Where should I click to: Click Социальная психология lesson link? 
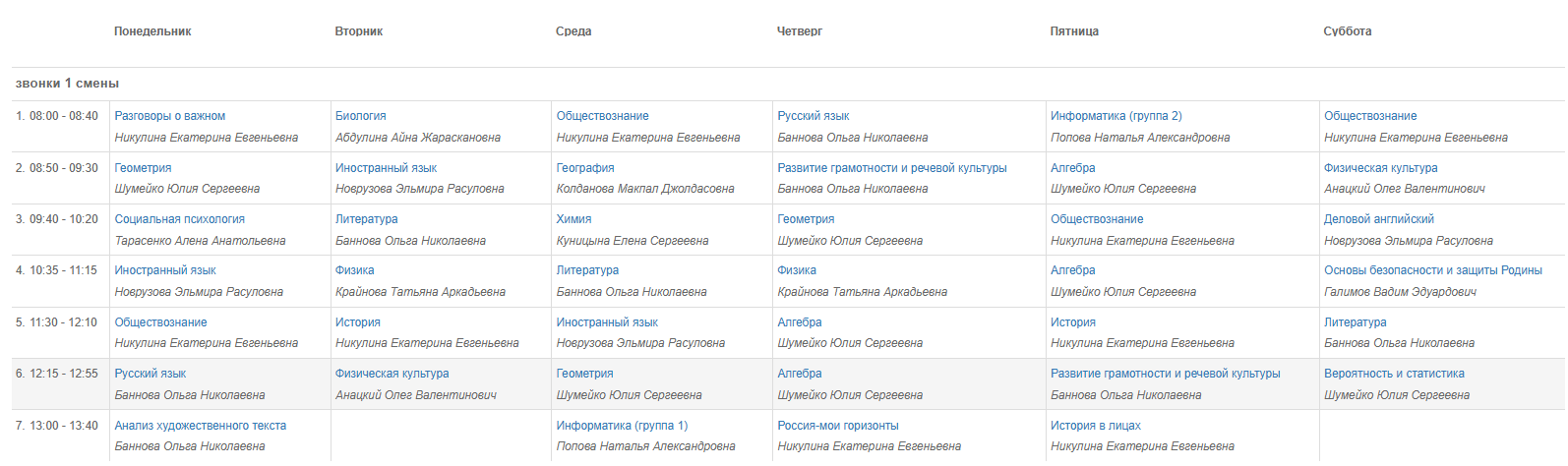click(x=180, y=219)
